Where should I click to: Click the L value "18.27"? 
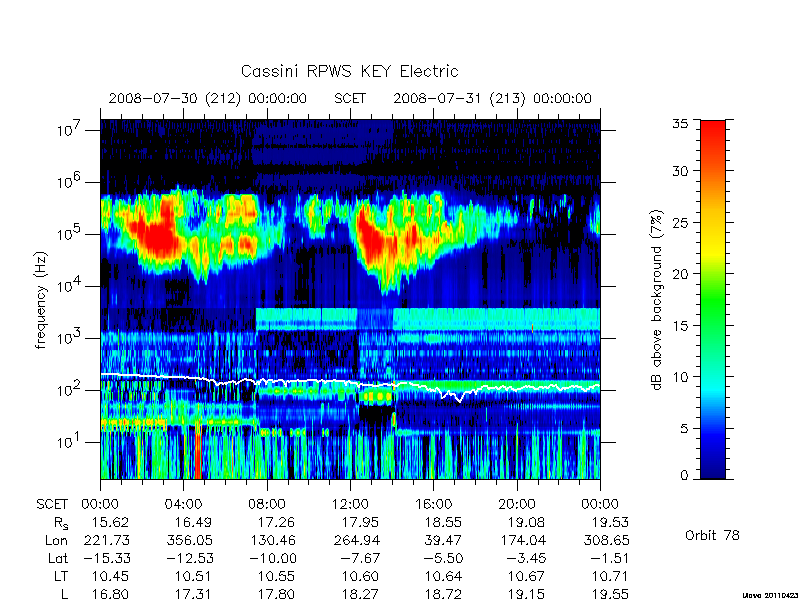[x=360, y=594]
